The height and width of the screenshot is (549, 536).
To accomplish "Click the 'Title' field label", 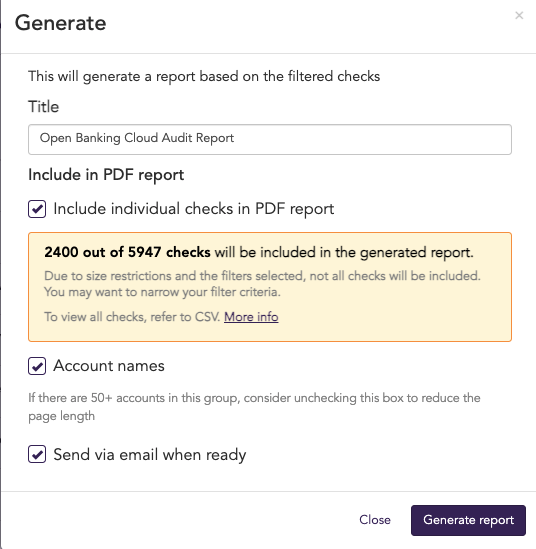I will pyautogui.click(x=43, y=107).
